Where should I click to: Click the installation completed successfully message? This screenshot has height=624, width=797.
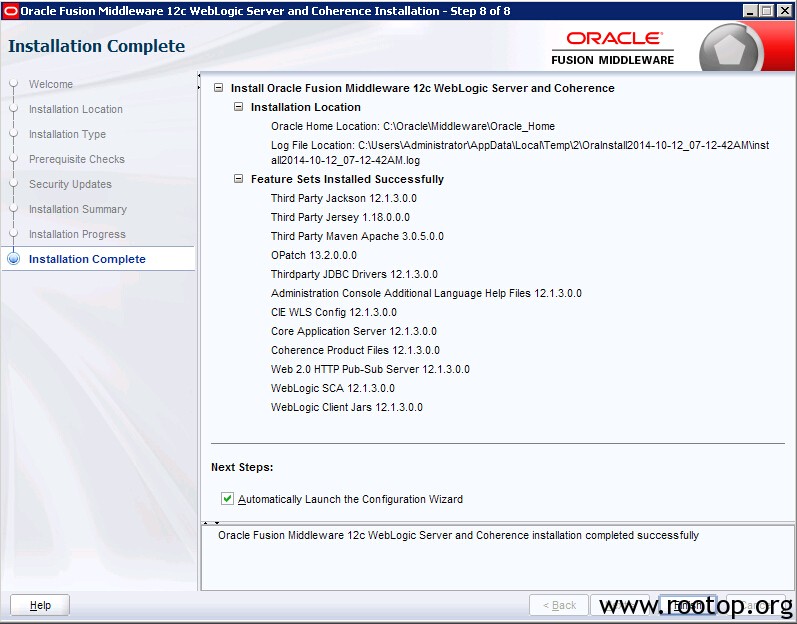click(458, 535)
